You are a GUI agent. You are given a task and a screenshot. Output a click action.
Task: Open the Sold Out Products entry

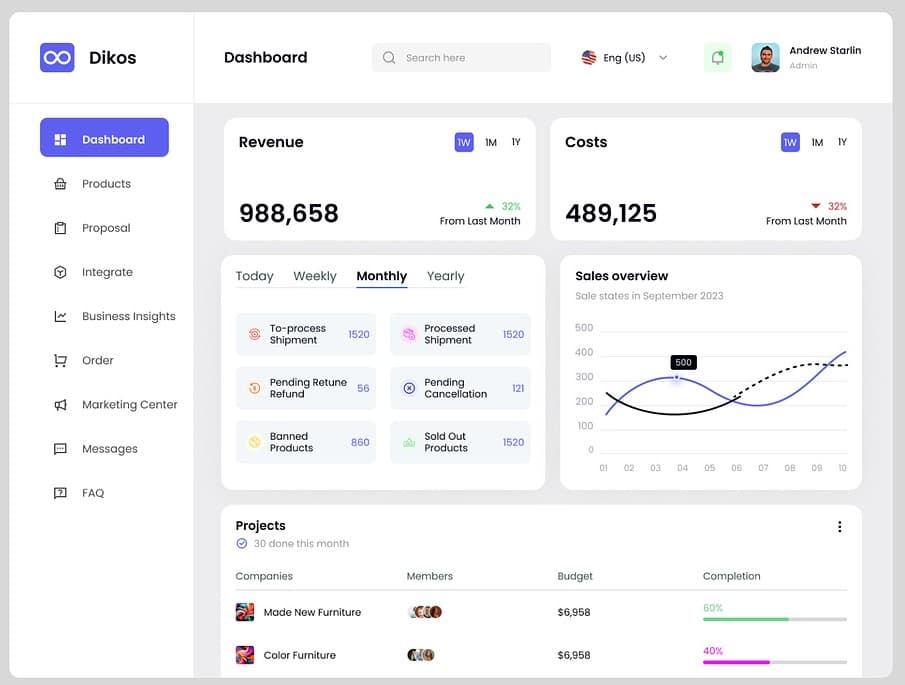tap(460, 442)
